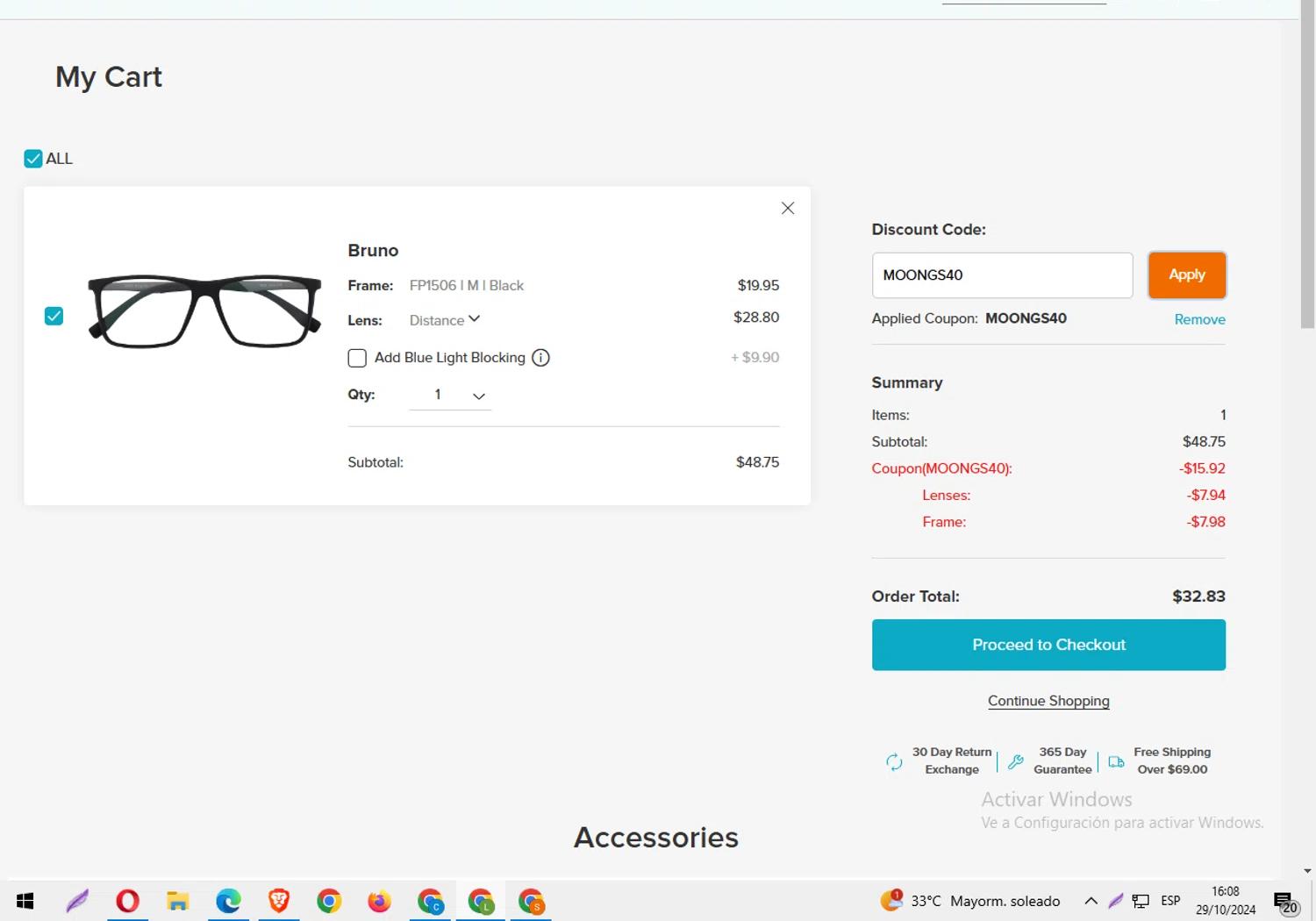Show hidden system tray icons
The image size is (1316, 921).
coord(1091,901)
